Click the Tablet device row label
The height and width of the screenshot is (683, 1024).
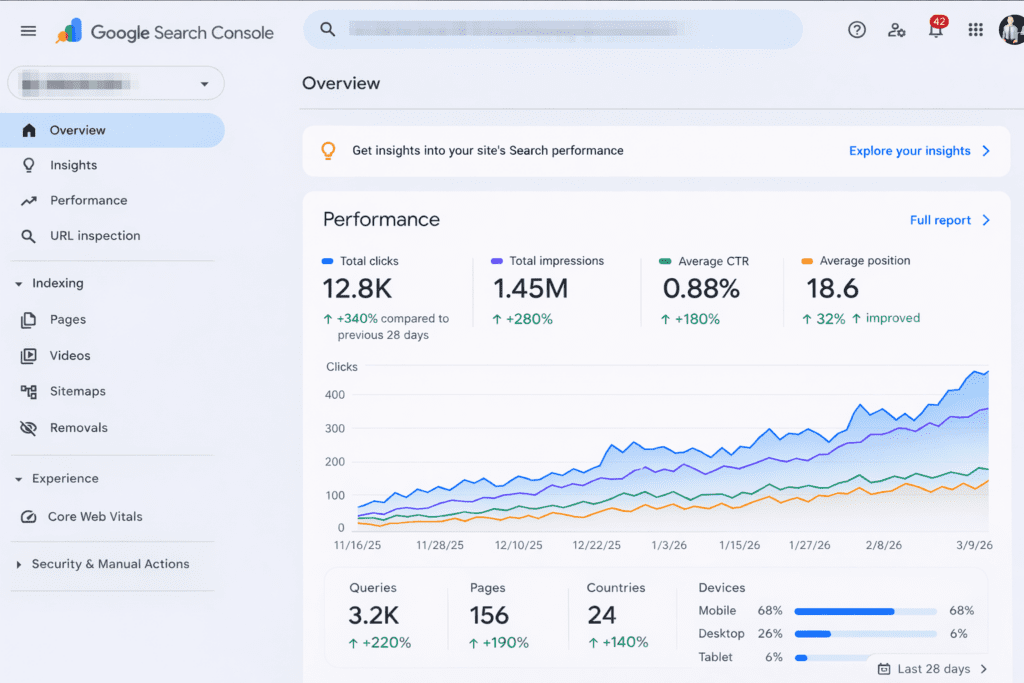715,657
